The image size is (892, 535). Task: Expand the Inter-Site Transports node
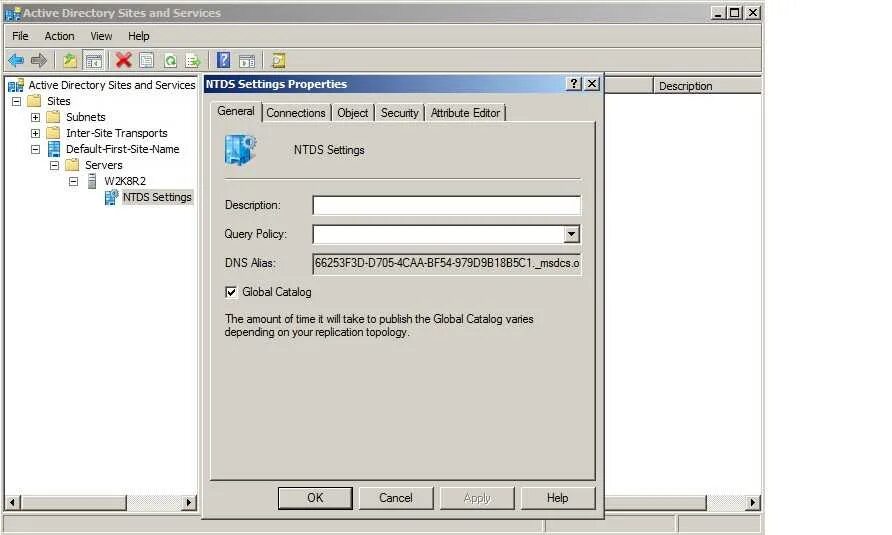tap(35, 133)
